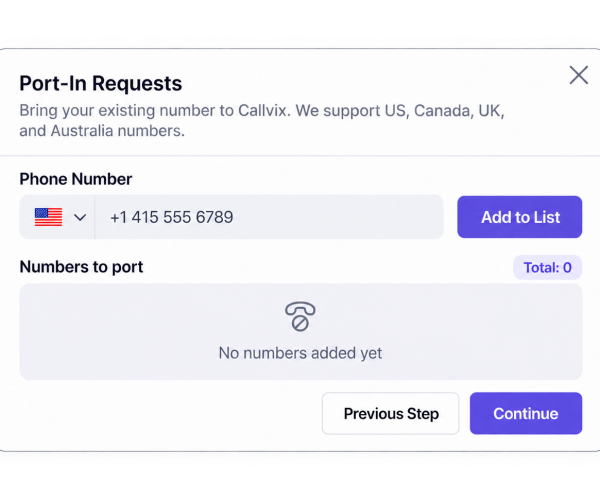
Task: Click the description line mentioning Callvix
Action: [x=262, y=111]
